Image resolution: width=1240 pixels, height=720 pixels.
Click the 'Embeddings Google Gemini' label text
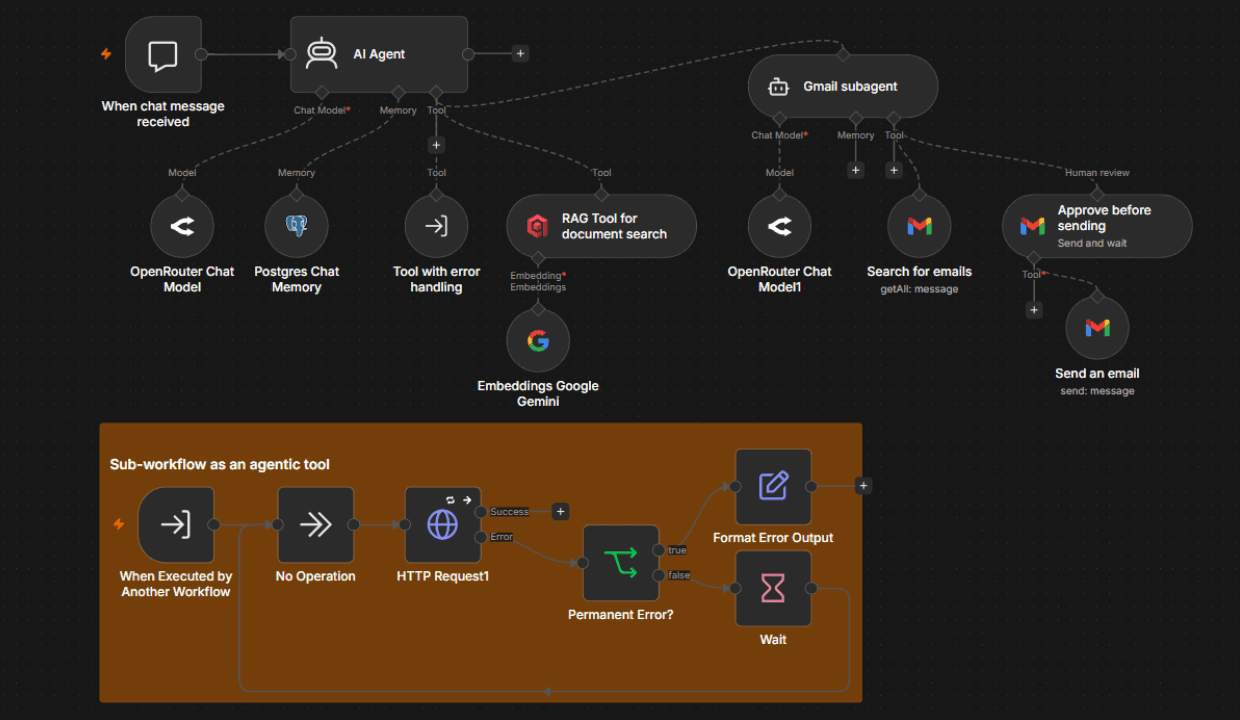click(538, 393)
